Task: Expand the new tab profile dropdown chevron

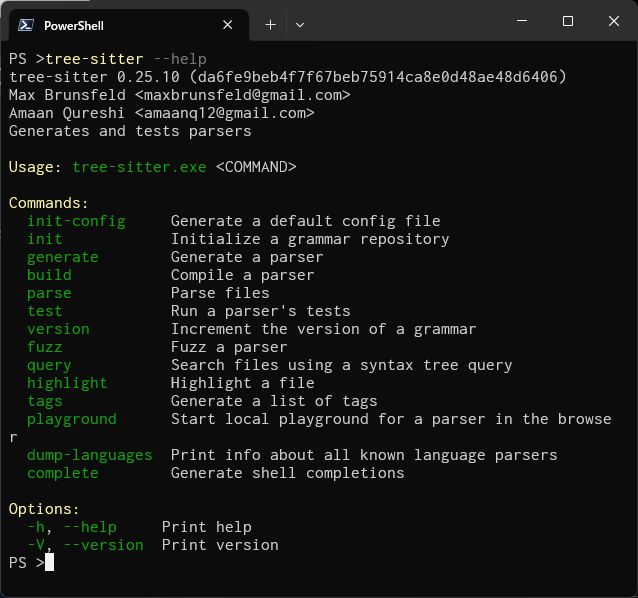Action: 300,25
